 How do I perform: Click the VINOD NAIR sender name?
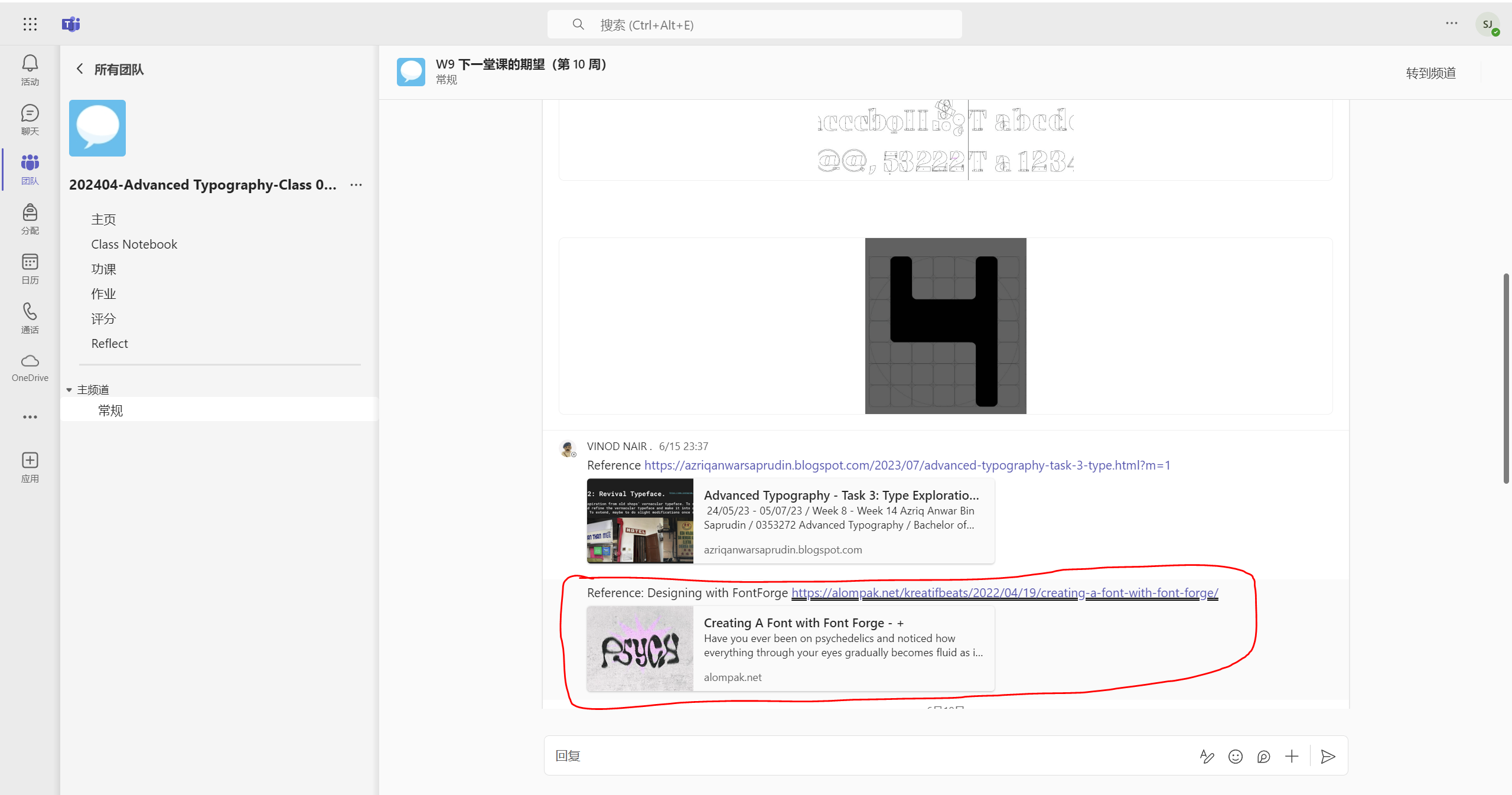pos(619,447)
